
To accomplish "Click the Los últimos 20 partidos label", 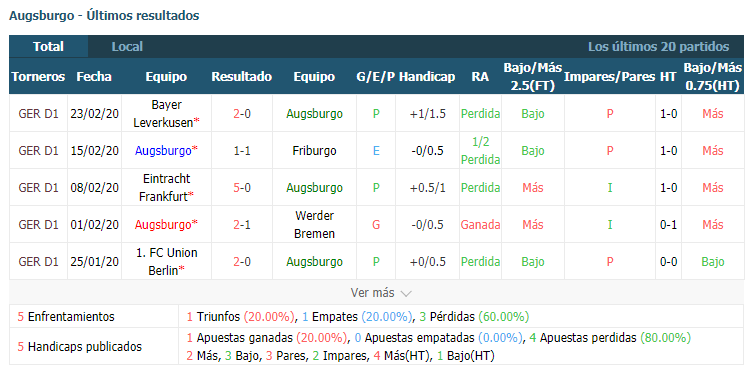I will point(658,47).
